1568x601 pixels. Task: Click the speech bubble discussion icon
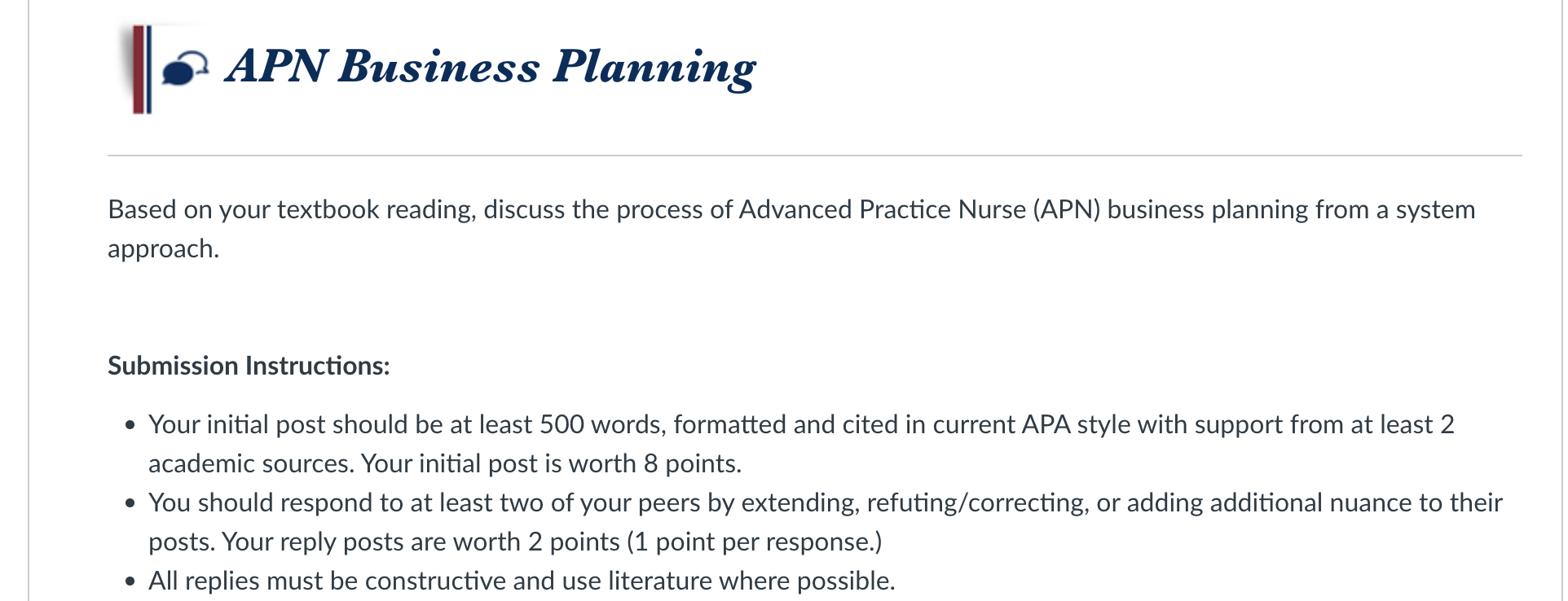click(185, 68)
